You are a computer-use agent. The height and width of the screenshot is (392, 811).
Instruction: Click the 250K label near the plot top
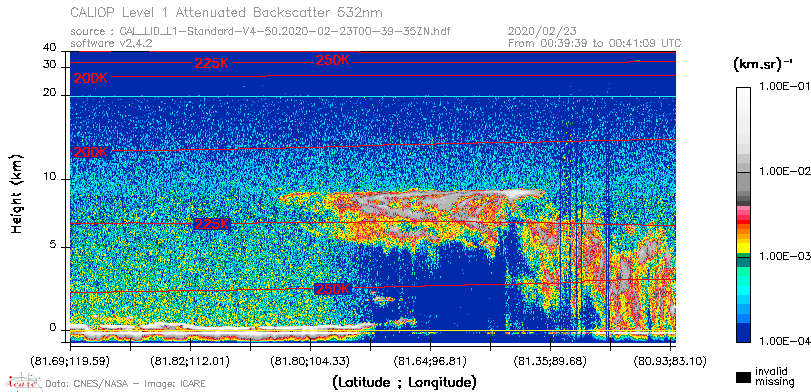tap(332, 60)
